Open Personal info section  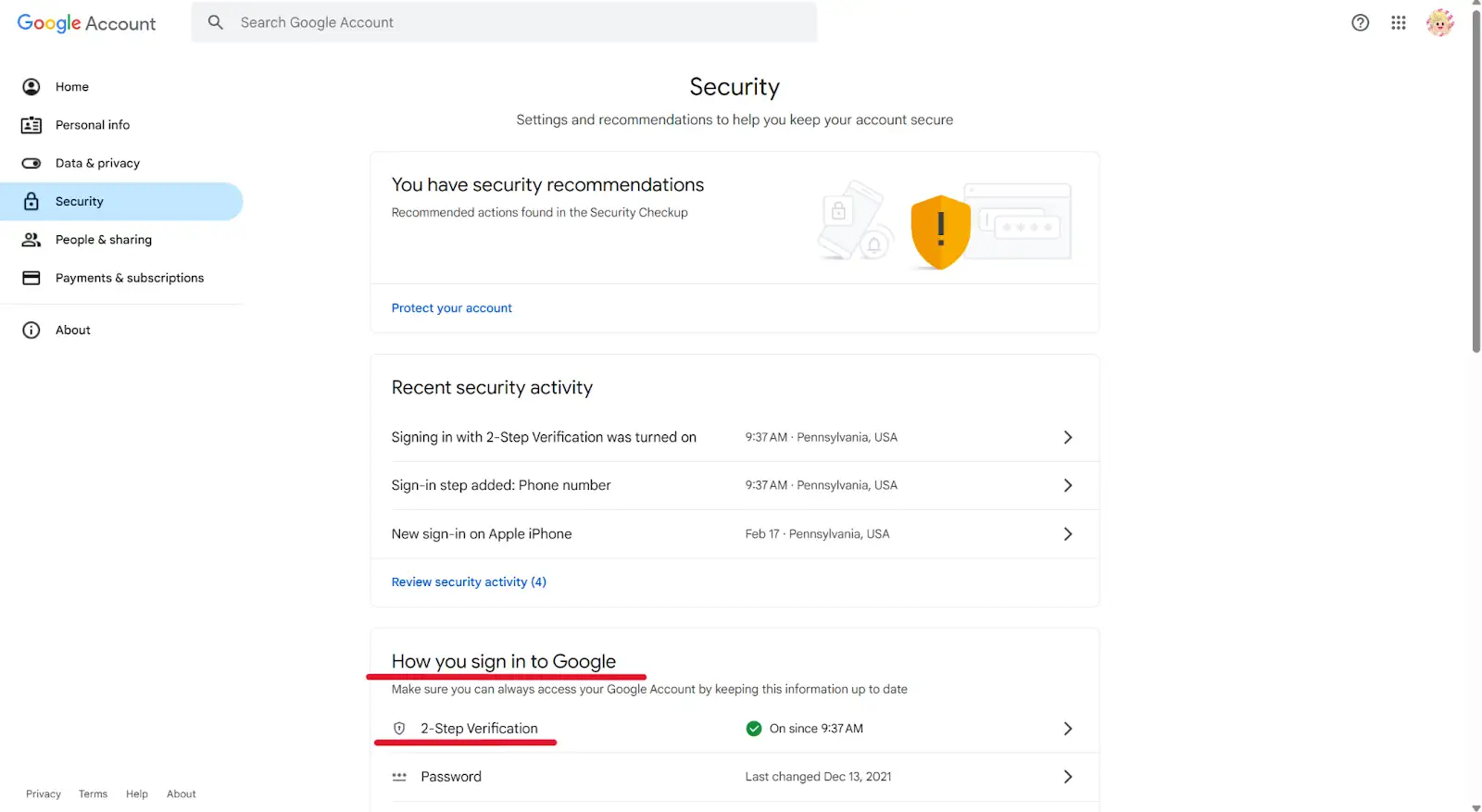[x=121, y=125]
